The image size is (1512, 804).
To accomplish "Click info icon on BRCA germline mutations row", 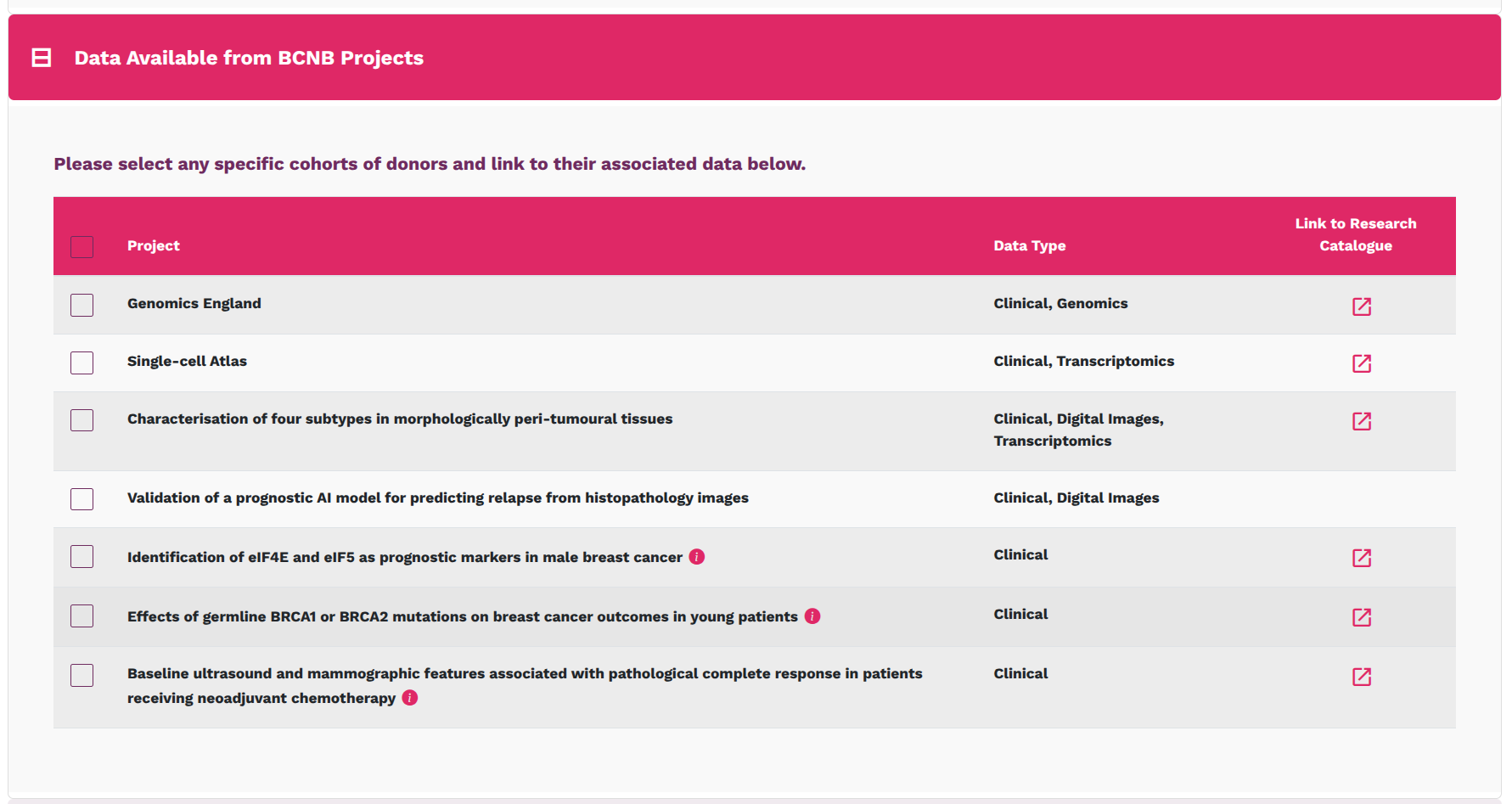I will click(x=812, y=616).
